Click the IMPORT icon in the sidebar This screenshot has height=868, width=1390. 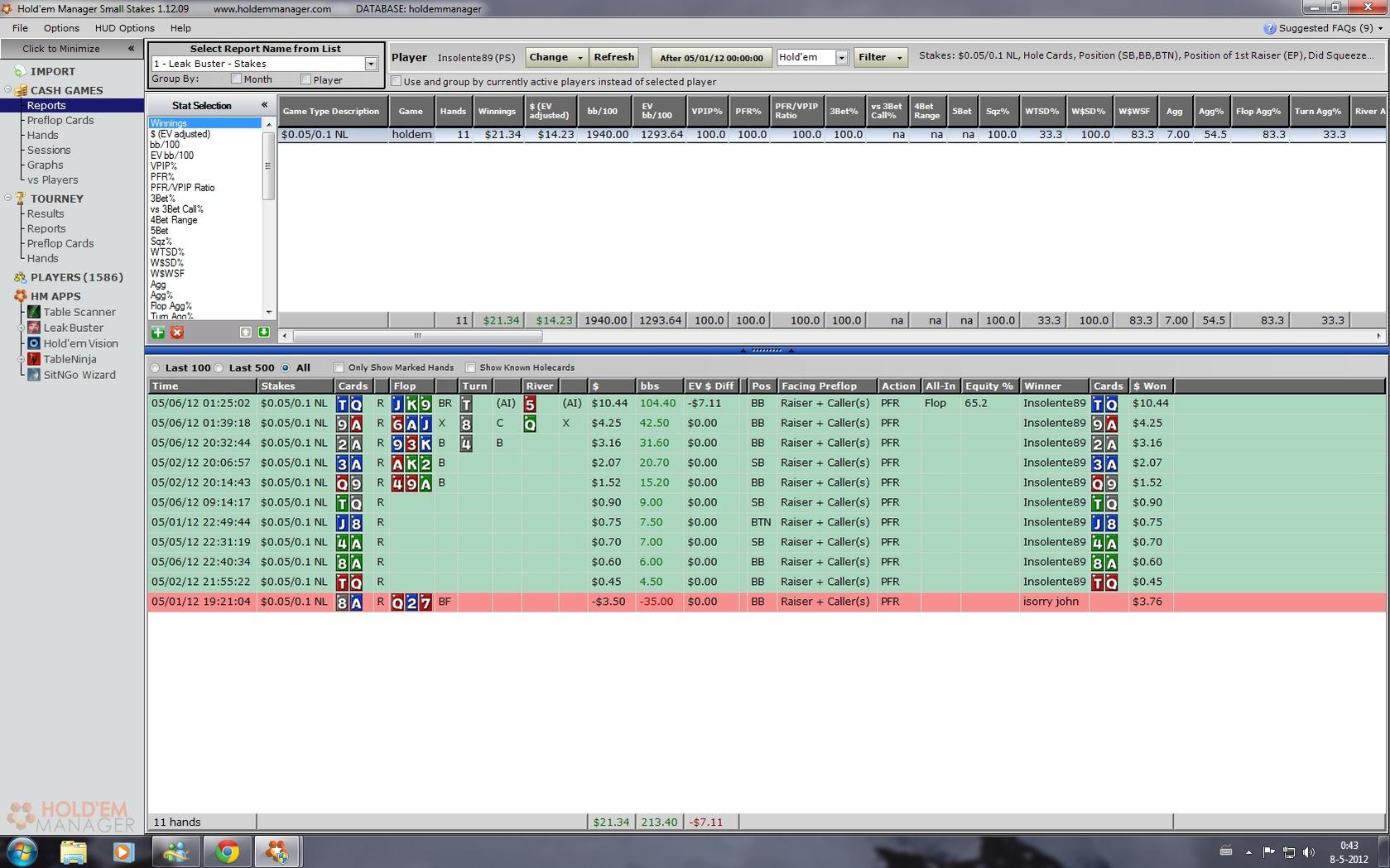point(20,71)
